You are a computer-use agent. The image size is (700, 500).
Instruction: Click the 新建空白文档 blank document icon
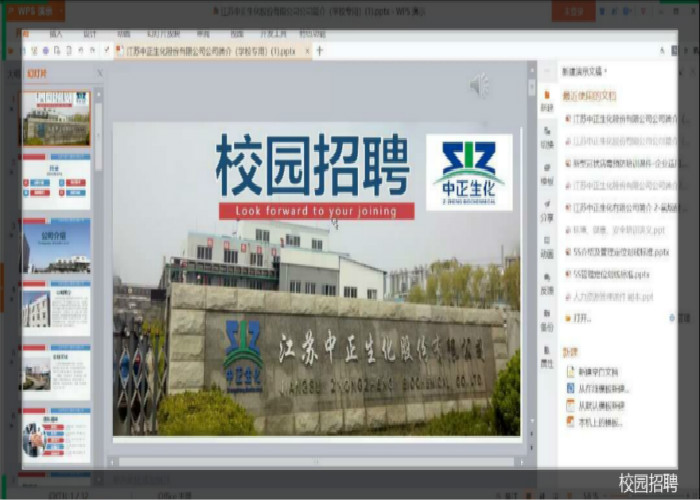pos(570,371)
